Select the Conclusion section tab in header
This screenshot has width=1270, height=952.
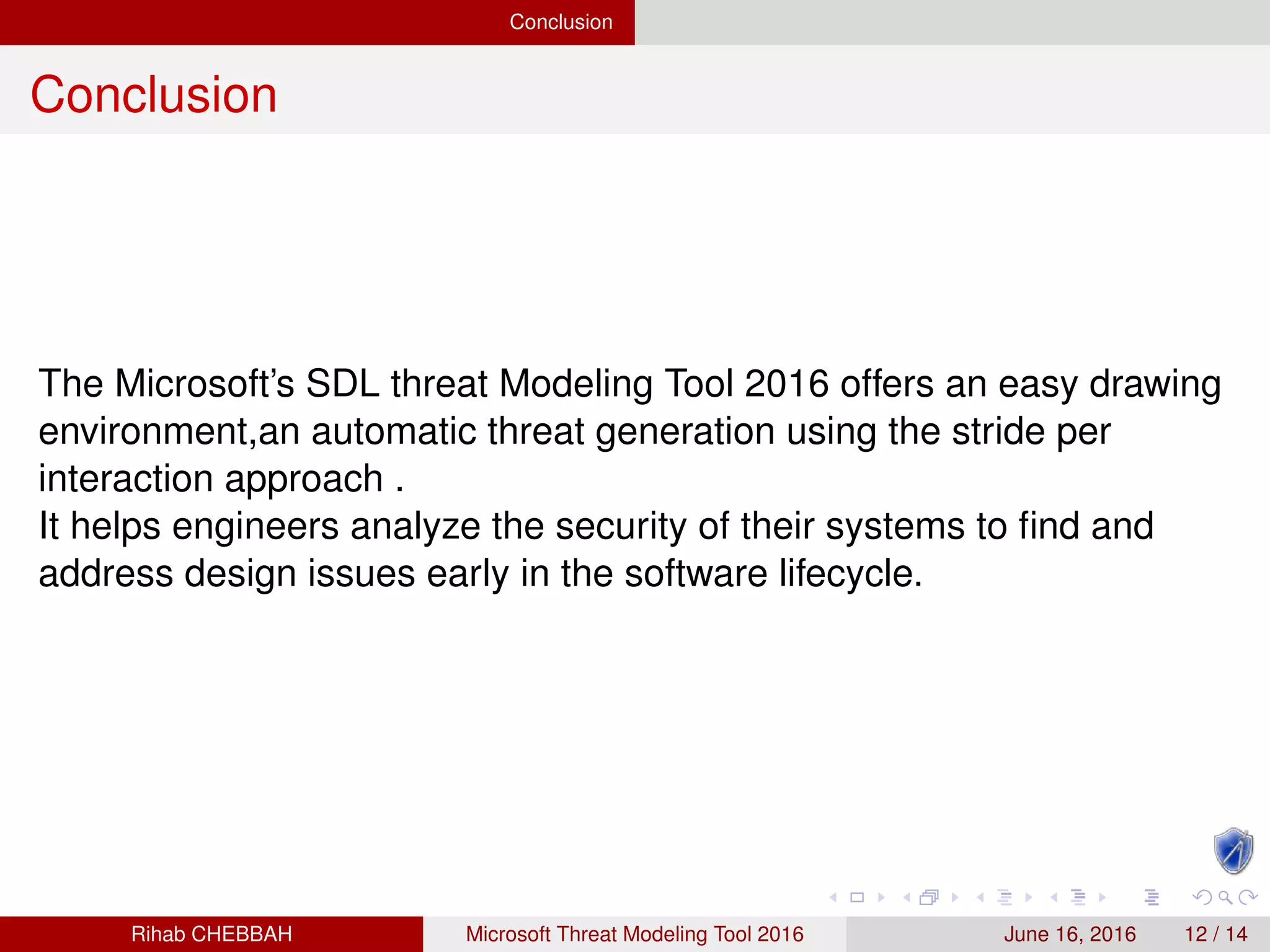click(561, 22)
